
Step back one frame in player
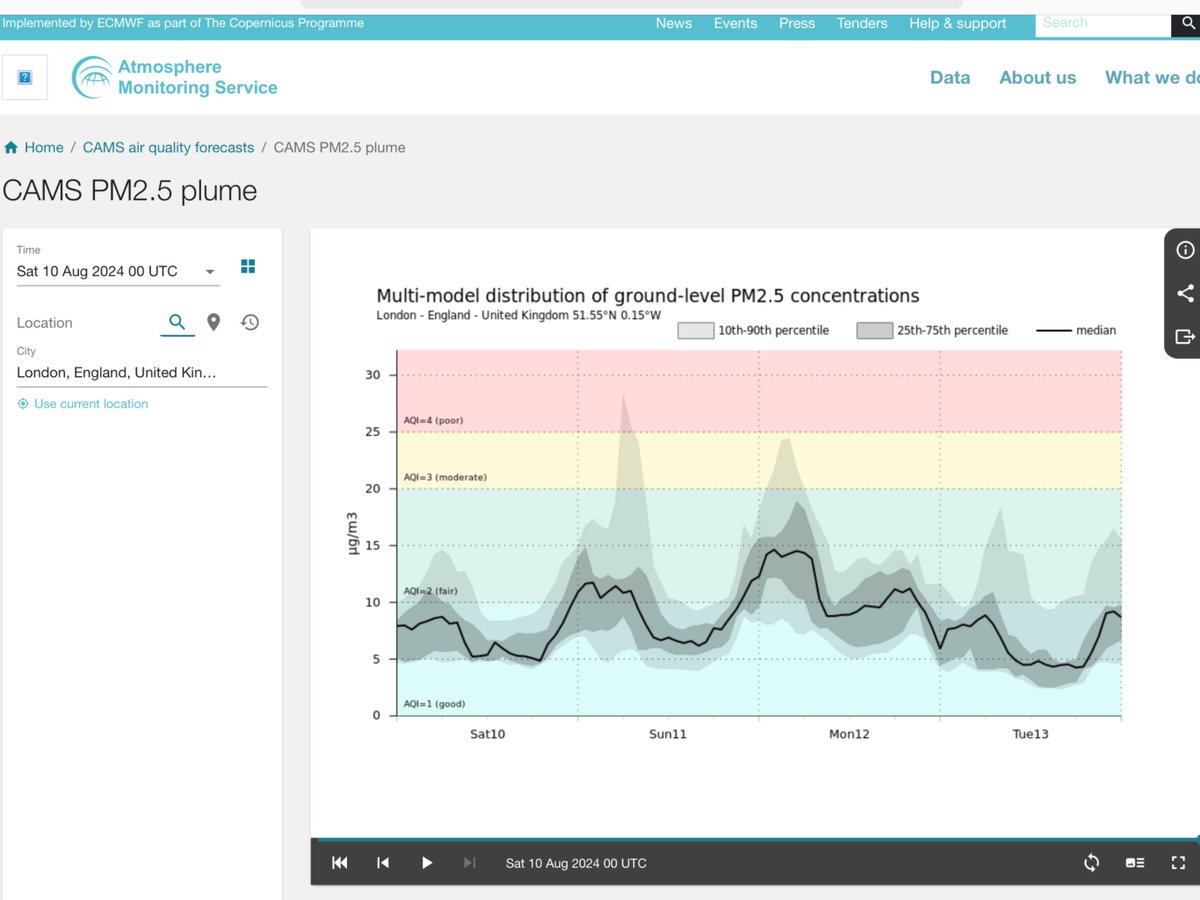(x=383, y=863)
